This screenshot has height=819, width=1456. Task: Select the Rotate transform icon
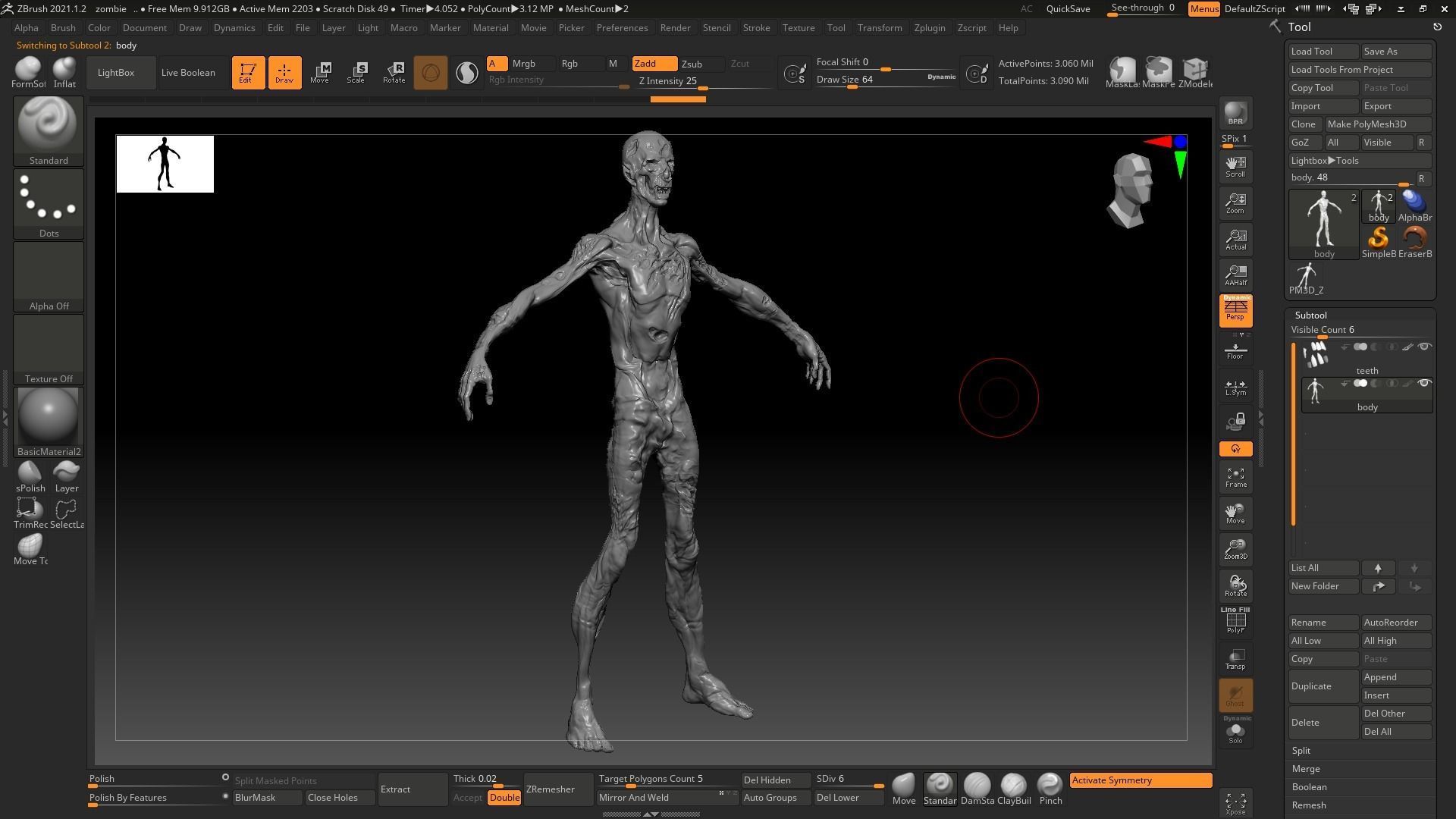[x=394, y=72]
